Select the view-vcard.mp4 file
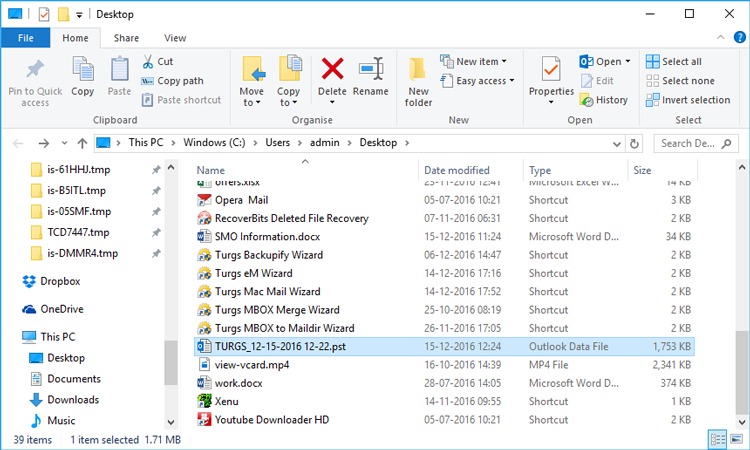The height and width of the screenshot is (450, 750). click(x=444, y=365)
